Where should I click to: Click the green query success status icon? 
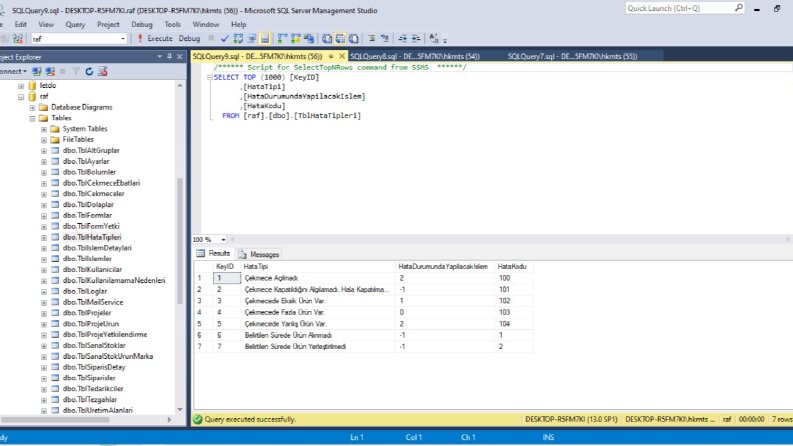coord(197,419)
